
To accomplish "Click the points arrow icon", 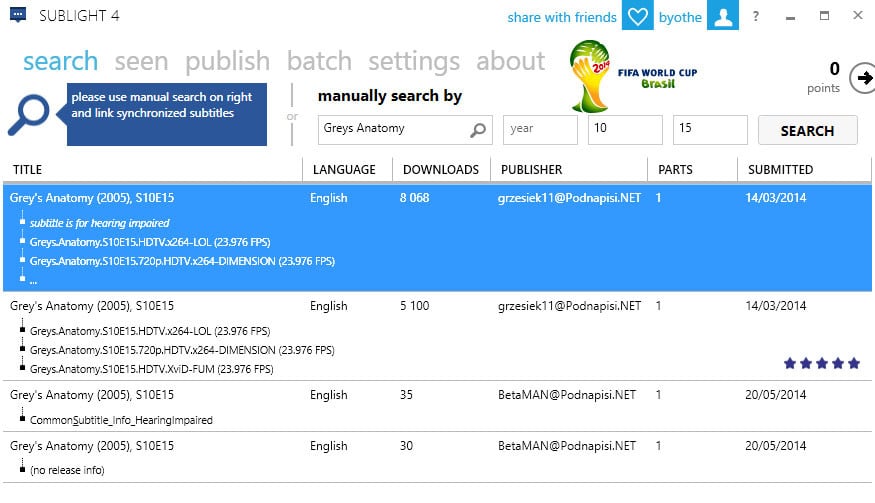I will pos(863,78).
